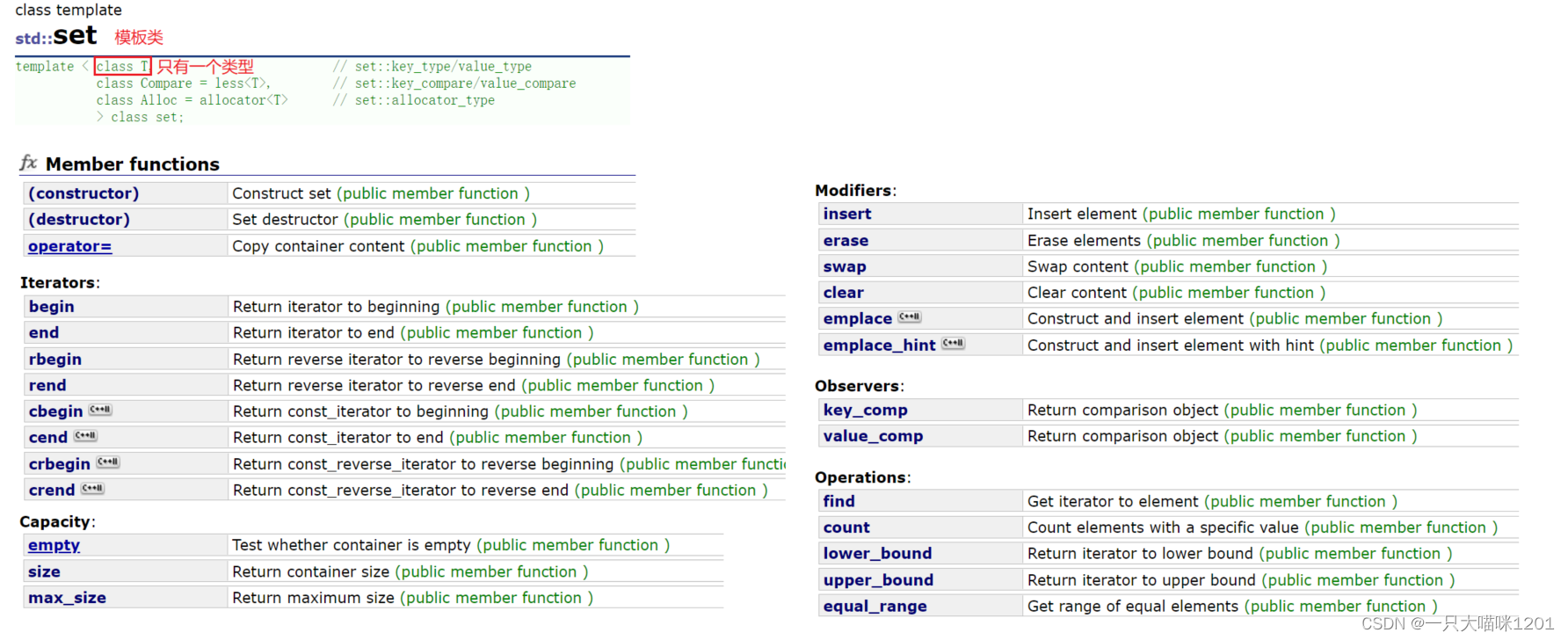
Task: Click 'class T' in template declaration
Action: [123, 67]
